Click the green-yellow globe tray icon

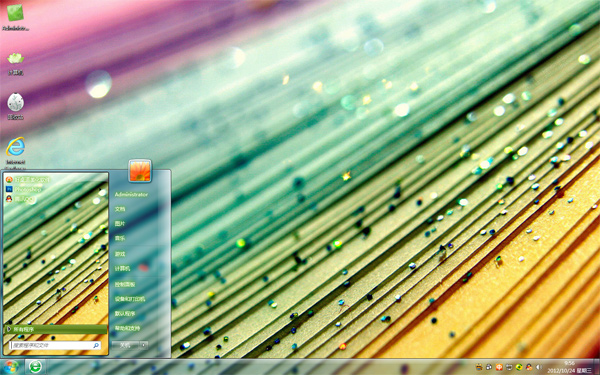tap(519, 367)
